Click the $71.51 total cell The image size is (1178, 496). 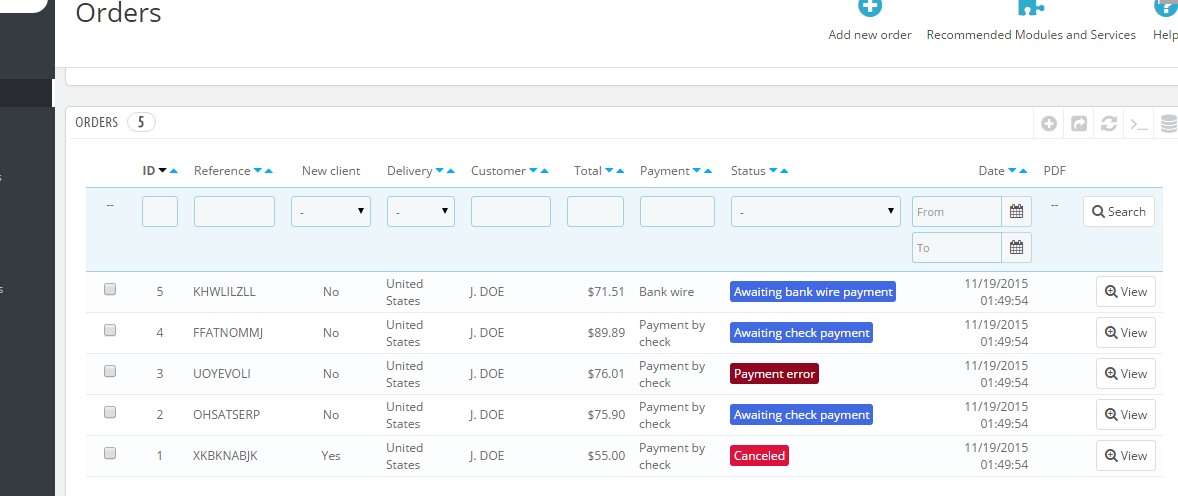coord(606,292)
